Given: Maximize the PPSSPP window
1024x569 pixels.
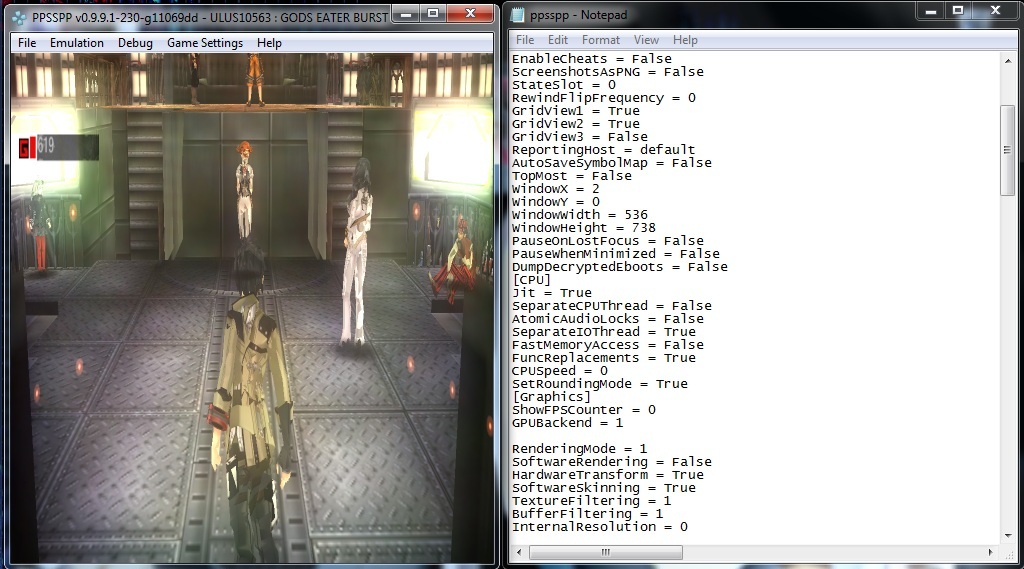Looking at the screenshot, I should click(x=432, y=14).
